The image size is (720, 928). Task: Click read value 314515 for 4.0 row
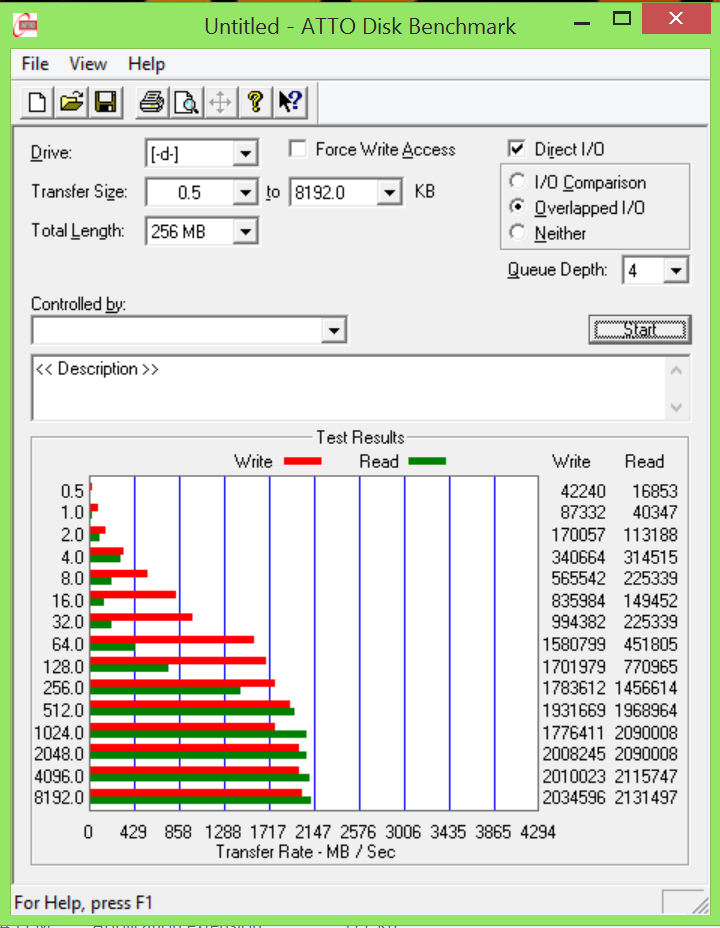(650, 557)
